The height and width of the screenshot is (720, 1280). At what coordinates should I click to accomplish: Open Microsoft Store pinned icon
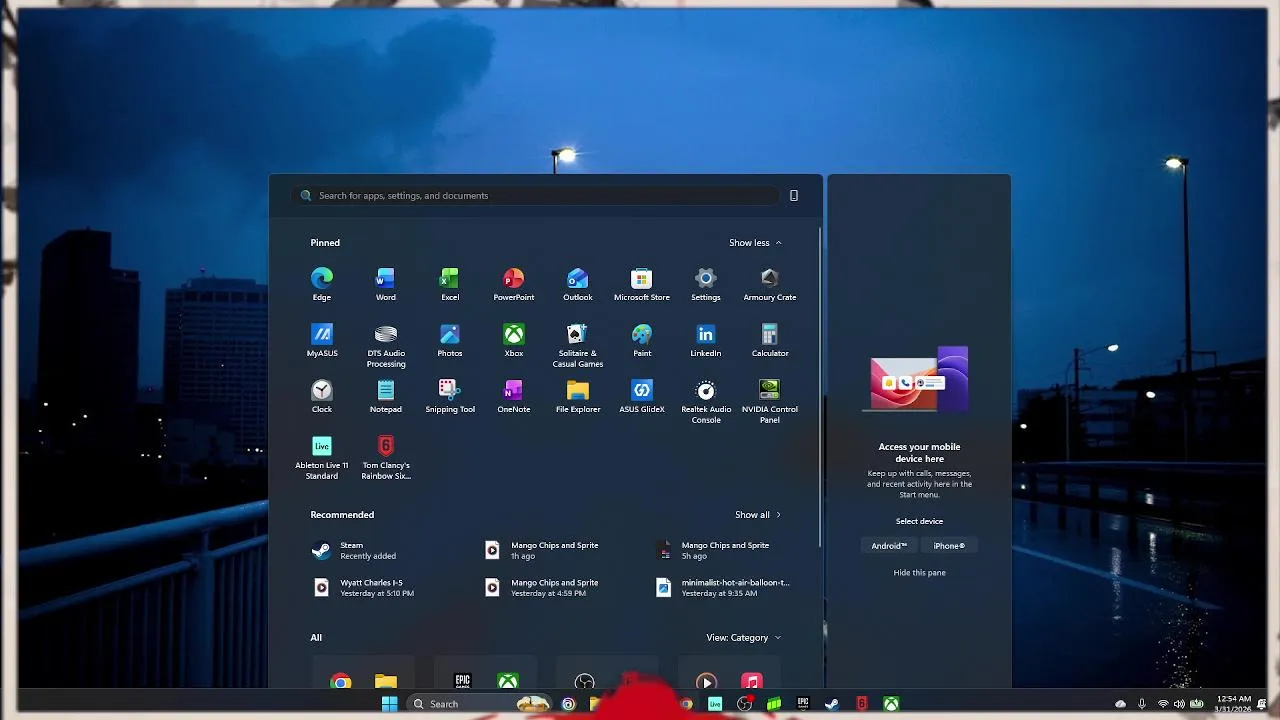(x=642, y=284)
